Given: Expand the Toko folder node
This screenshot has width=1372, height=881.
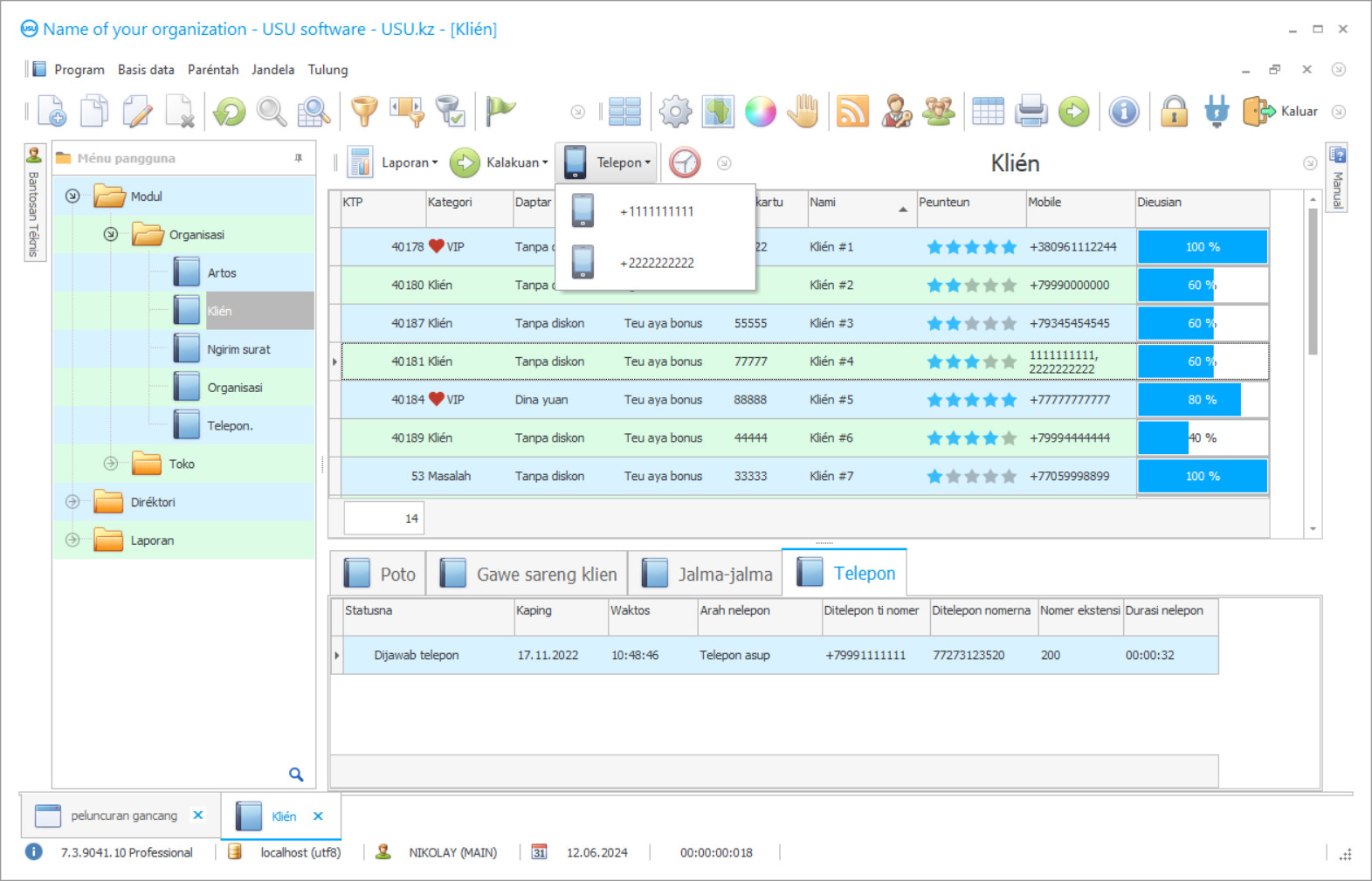Looking at the screenshot, I should click(111, 464).
